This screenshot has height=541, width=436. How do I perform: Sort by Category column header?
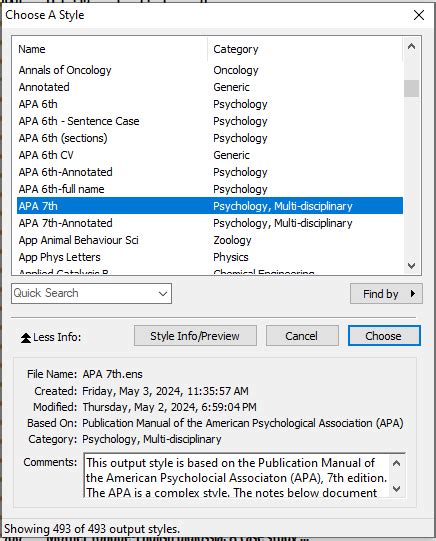(305, 49)
